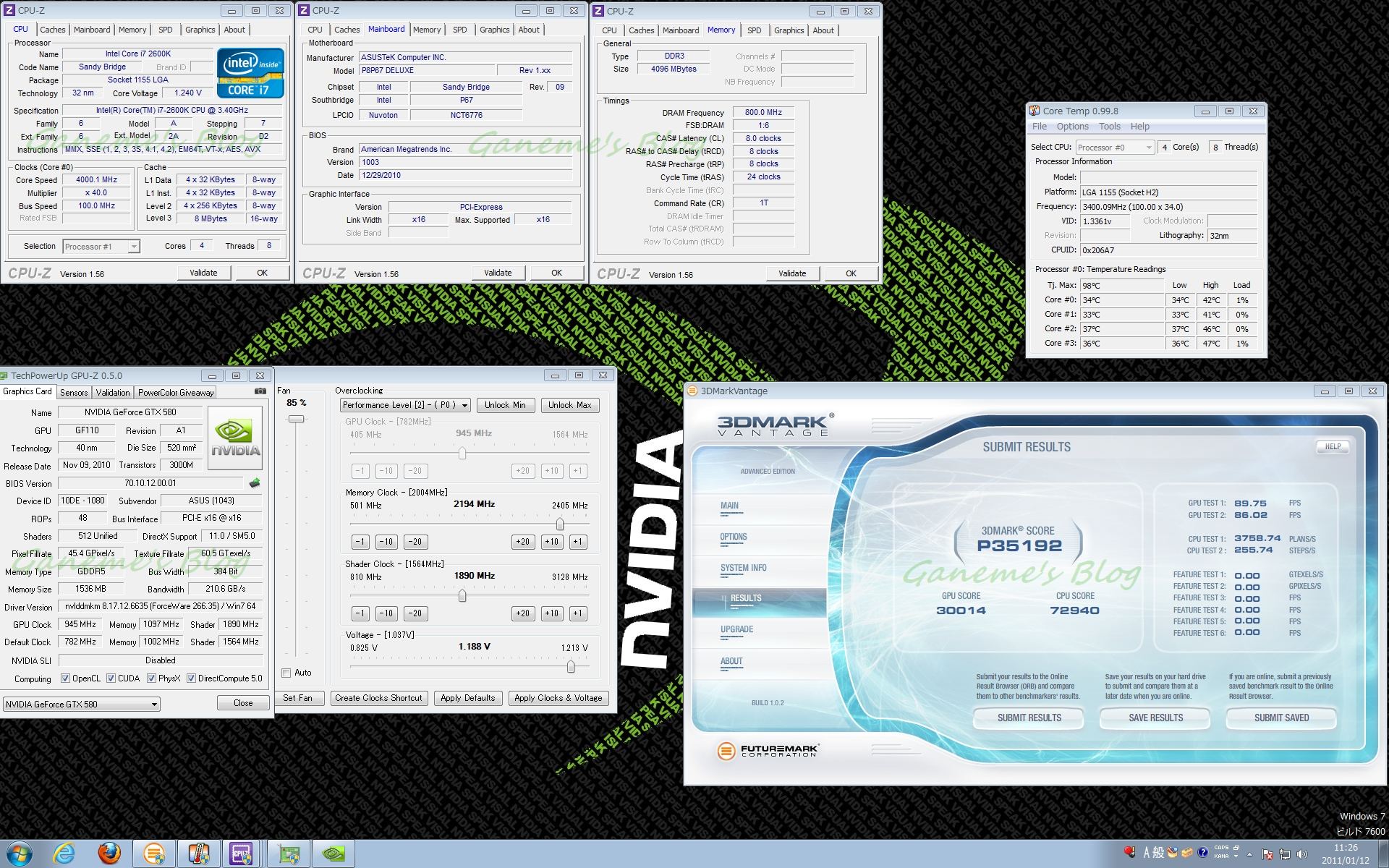Image resolution: width=1389 pixels, height=868 pixels.
Task: Click SUBMIT RESULTS in 3DMark Vantage
Action: pos(1029,718)
